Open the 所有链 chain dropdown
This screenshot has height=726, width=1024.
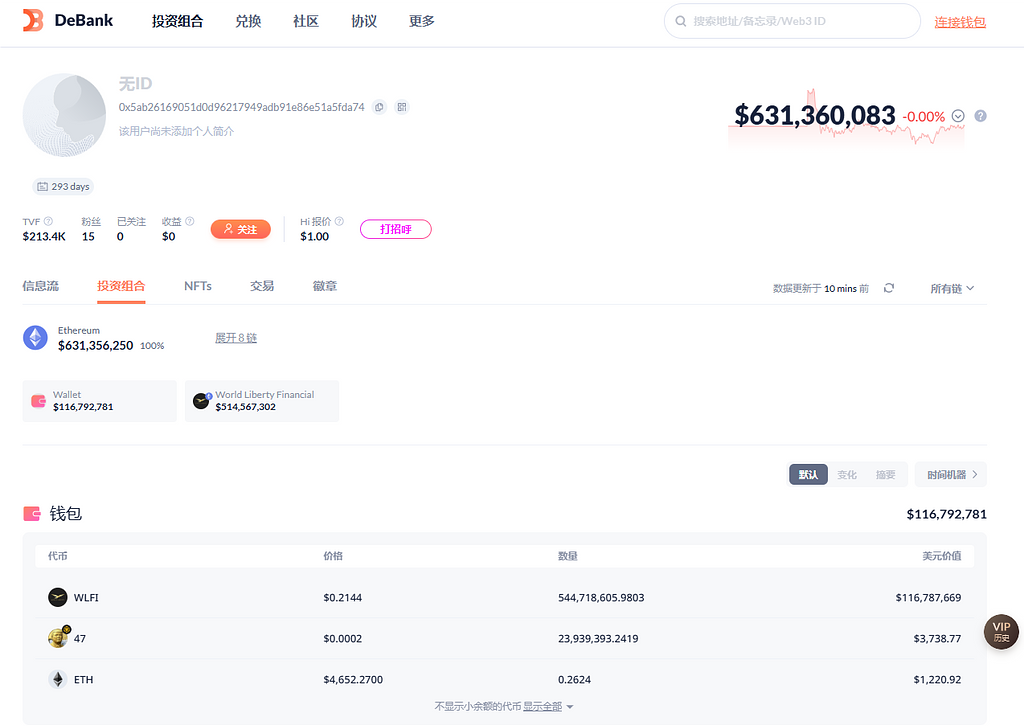tap(952, 288)
